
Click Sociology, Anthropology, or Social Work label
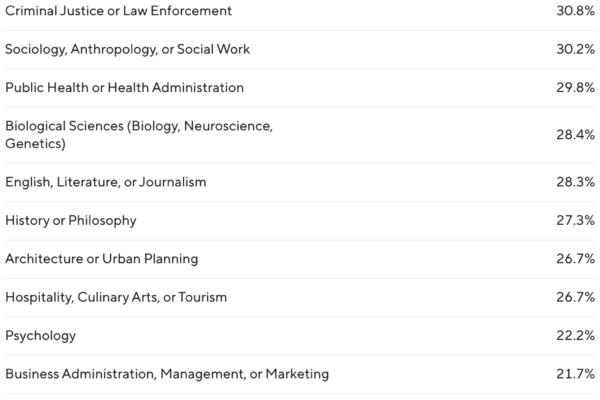tap(125, 49)
